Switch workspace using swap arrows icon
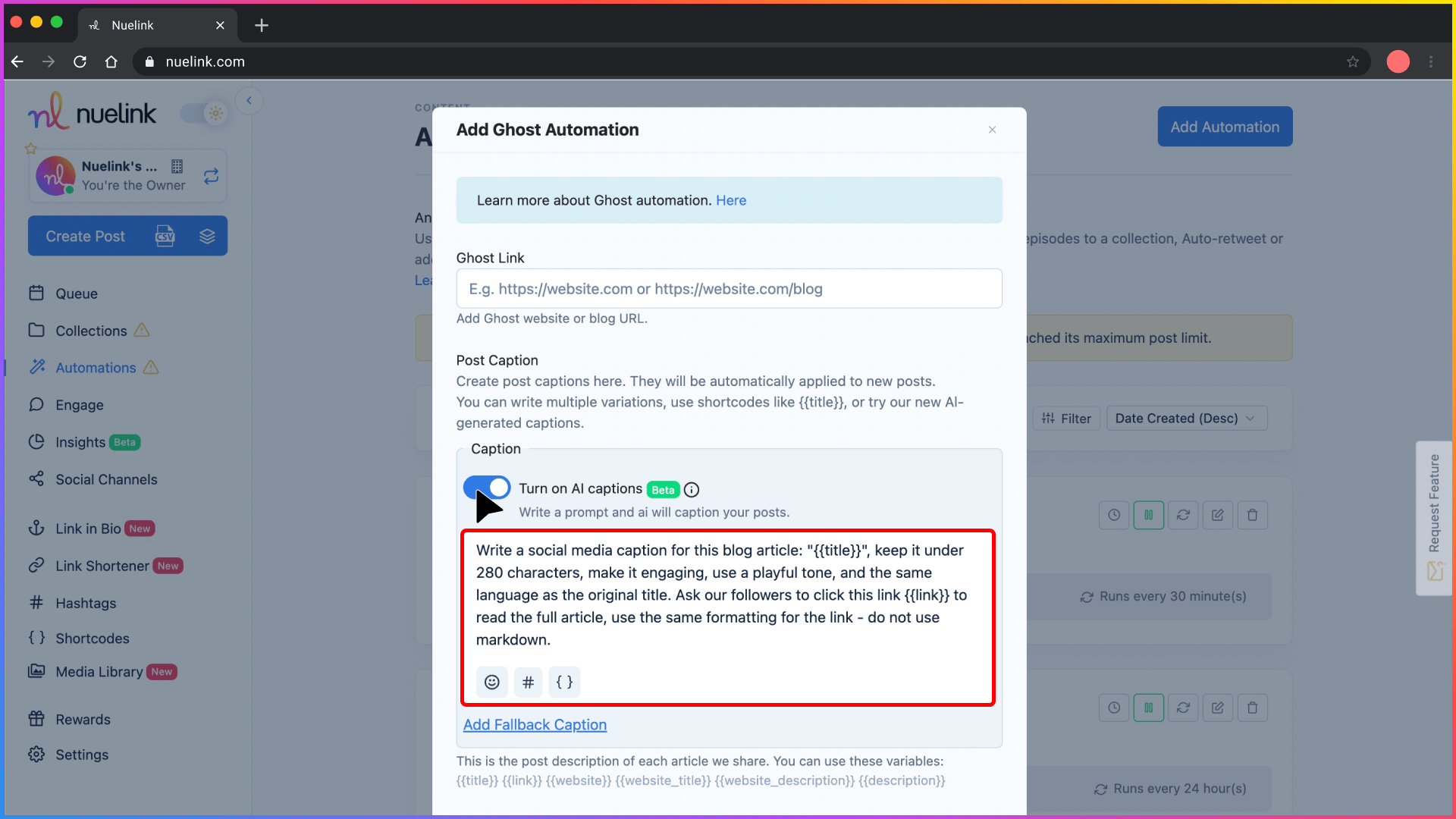 pyautogui.click(x=211, y=176)
